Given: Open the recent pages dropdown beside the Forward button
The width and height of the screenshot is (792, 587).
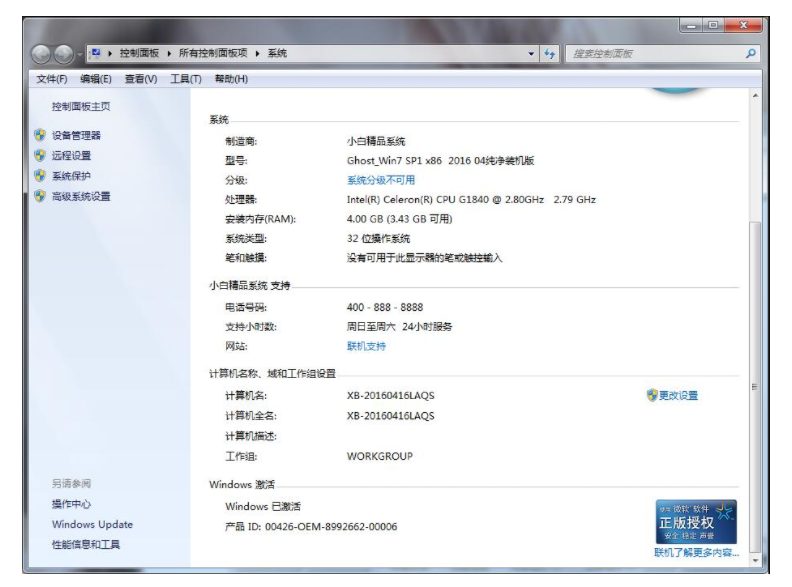Looking at the screenshot, I should (79, 54).
